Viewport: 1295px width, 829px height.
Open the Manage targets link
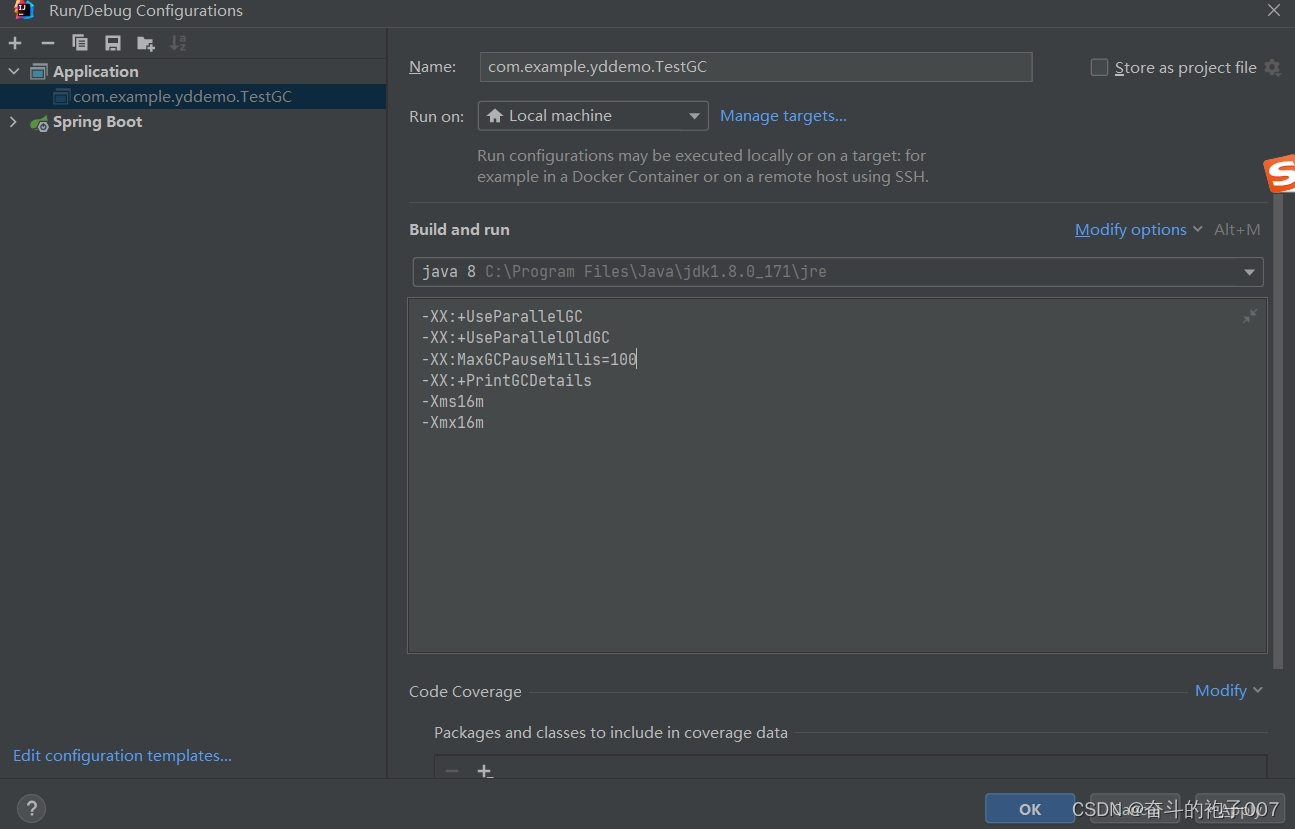pos(783,116)
